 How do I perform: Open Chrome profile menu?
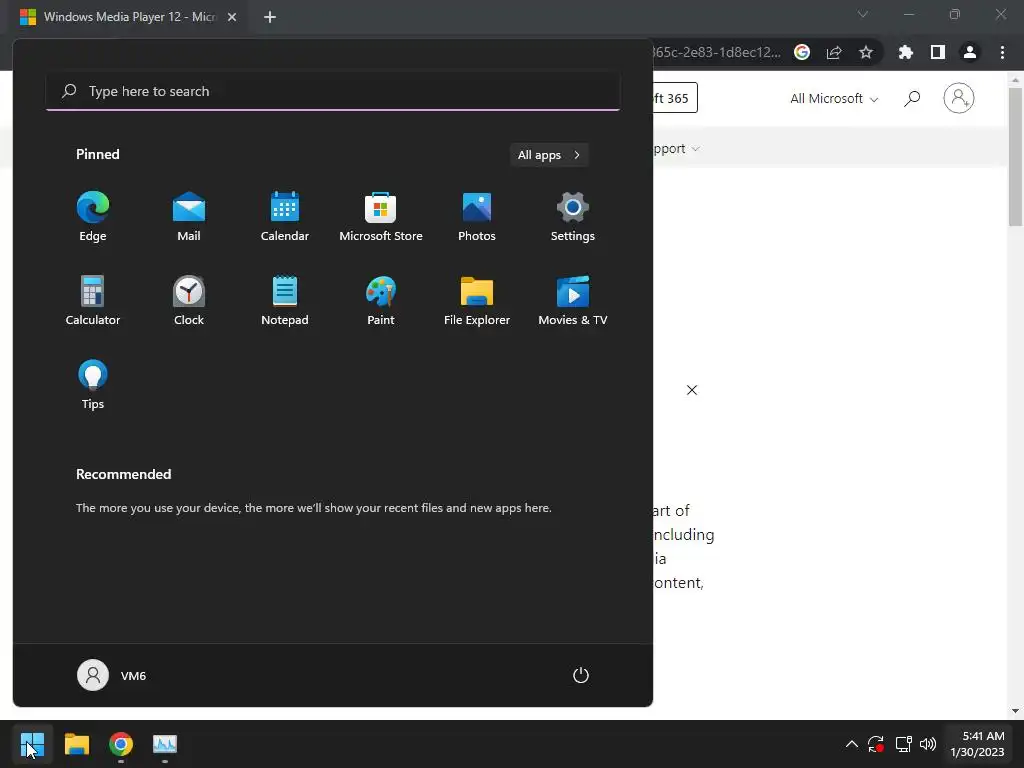point(970,52)
